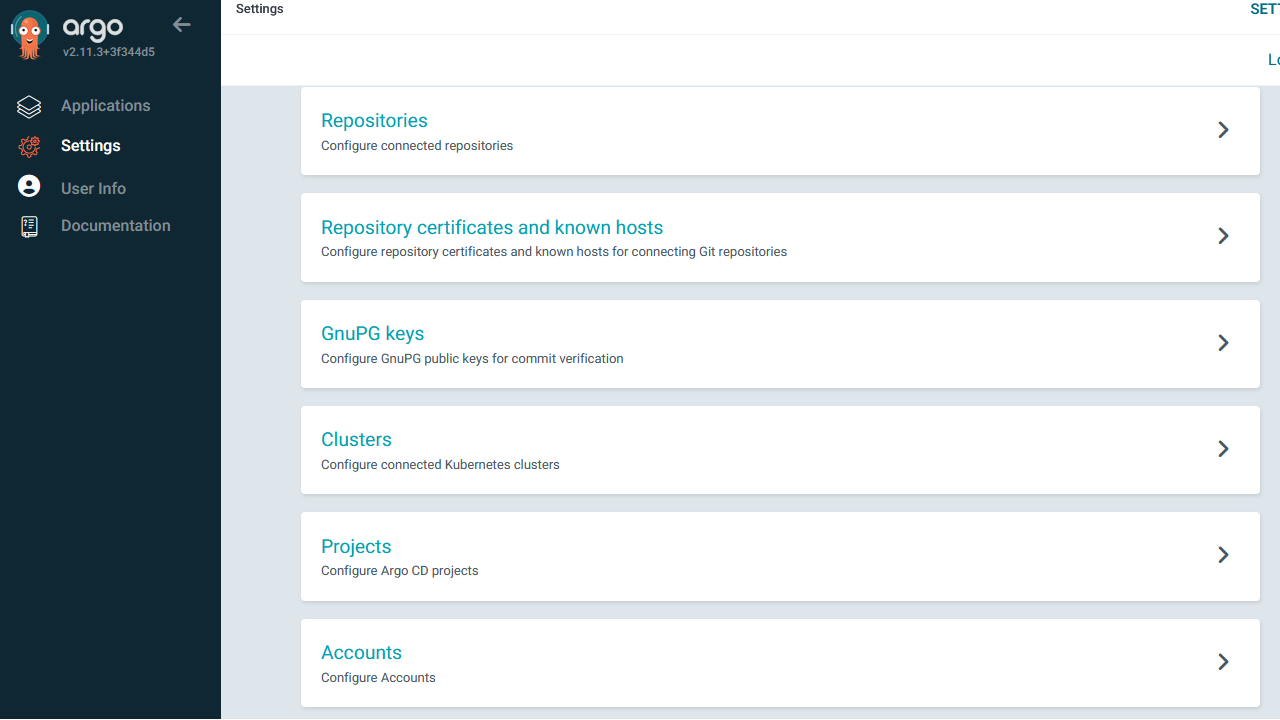
Task: Click the Projects heading link
Action: tap(356, 547)
